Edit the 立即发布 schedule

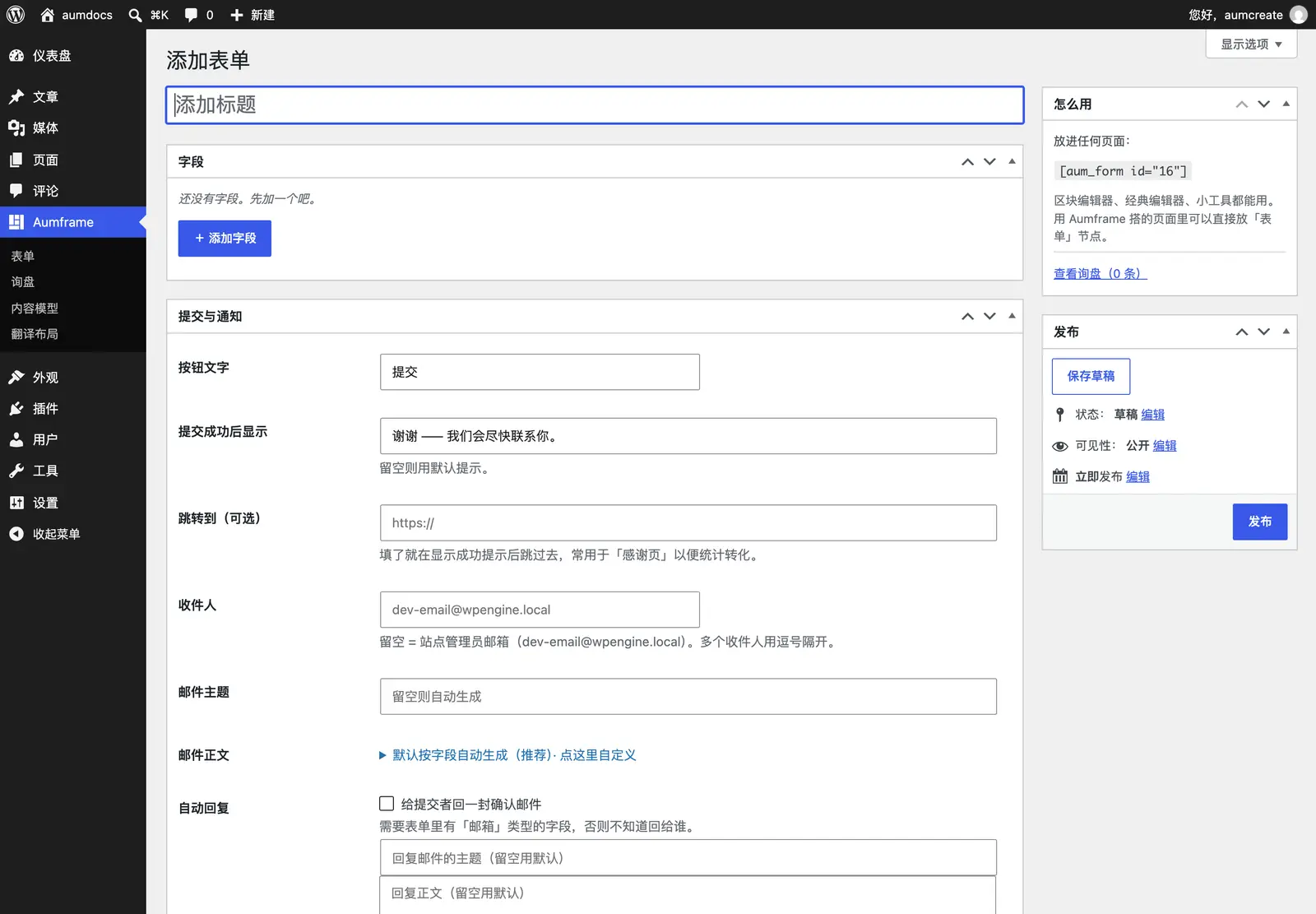pos(1138,477)
